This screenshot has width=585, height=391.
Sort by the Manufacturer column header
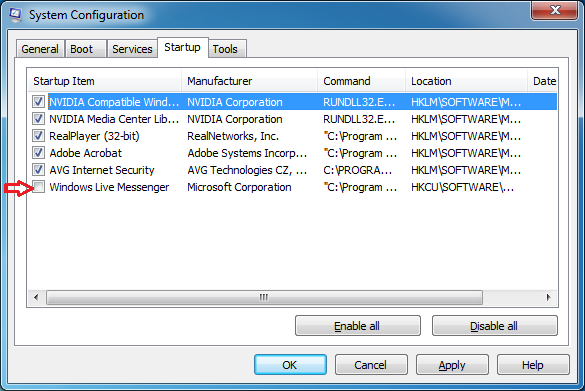250,81
